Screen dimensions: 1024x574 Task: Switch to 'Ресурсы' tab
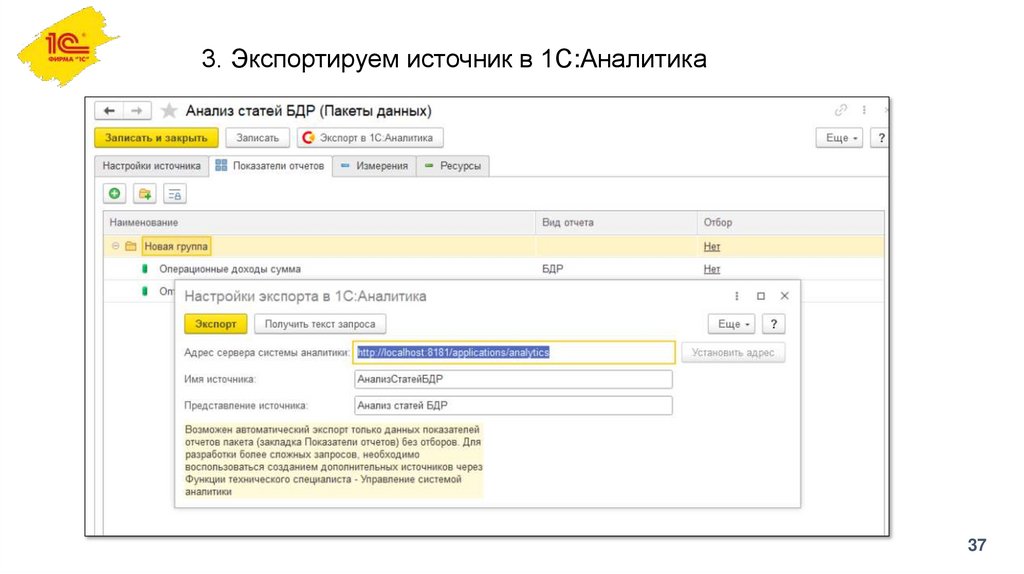click(453, 166)
